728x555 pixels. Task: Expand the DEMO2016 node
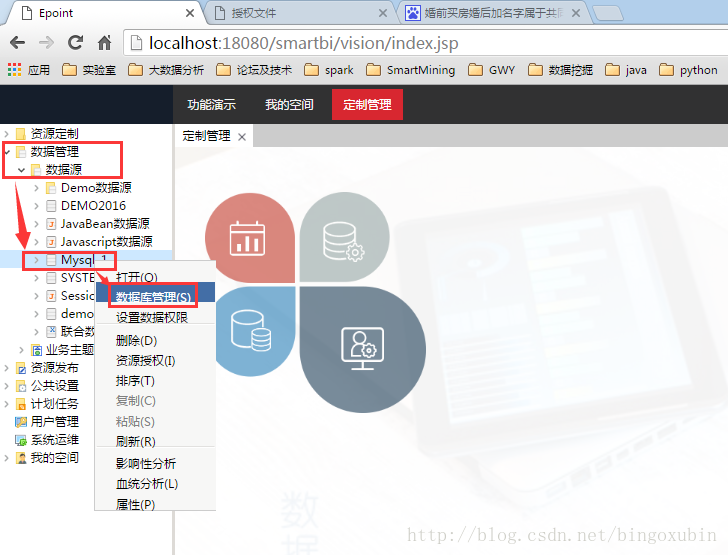click(36, 206)
